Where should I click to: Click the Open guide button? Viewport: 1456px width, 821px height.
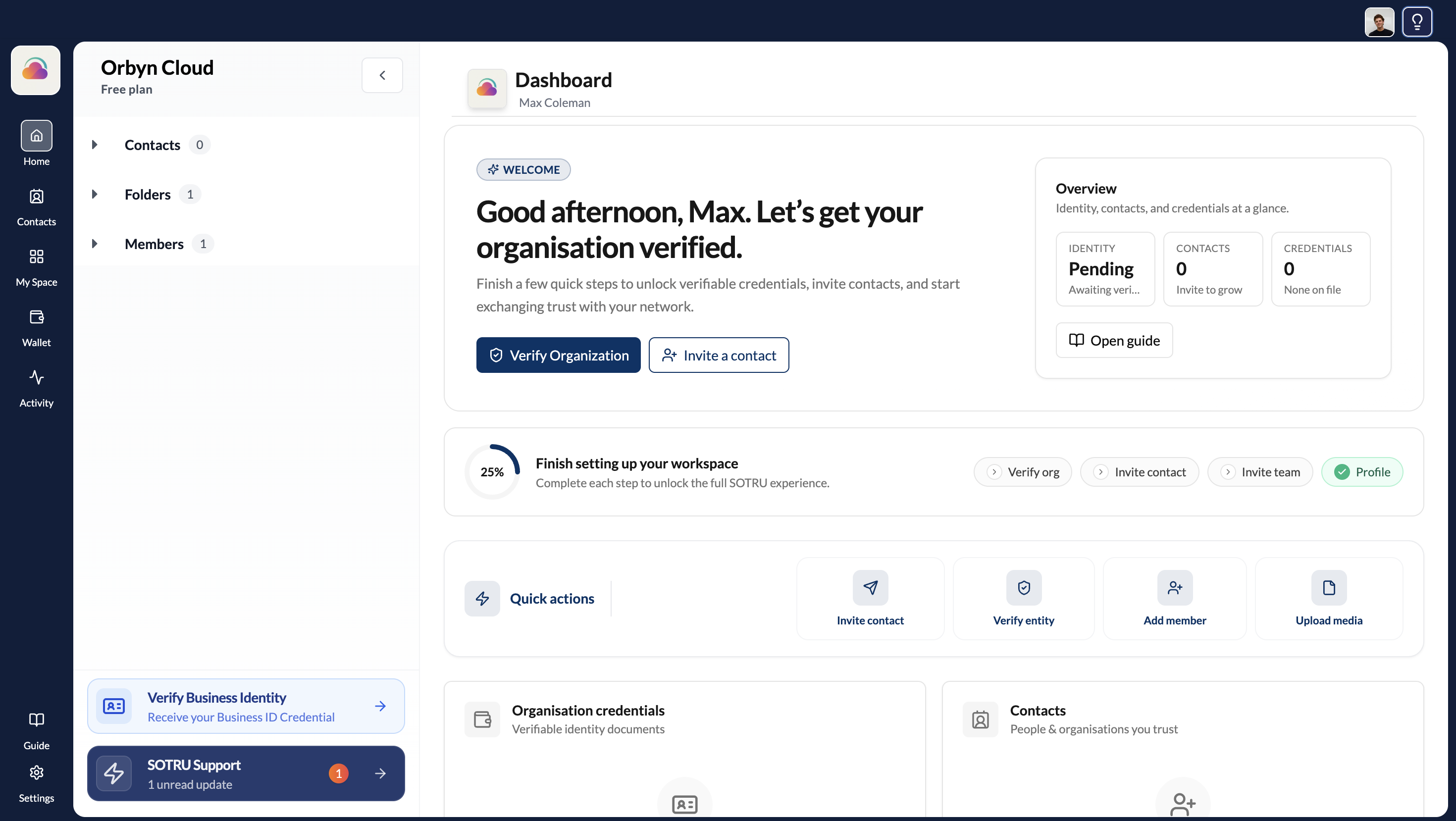click(1114, 340)
